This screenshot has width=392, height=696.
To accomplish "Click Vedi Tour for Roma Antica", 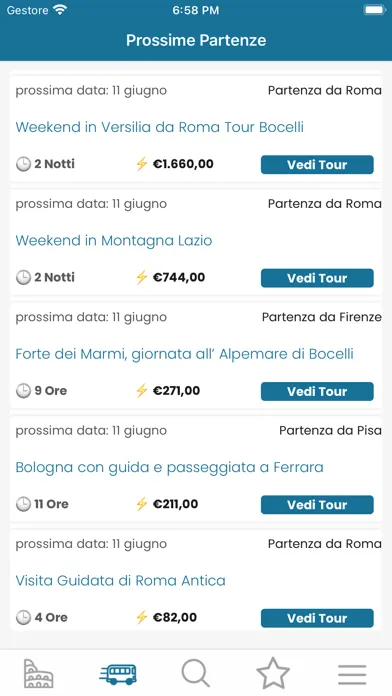I will [x=317, y=618].
